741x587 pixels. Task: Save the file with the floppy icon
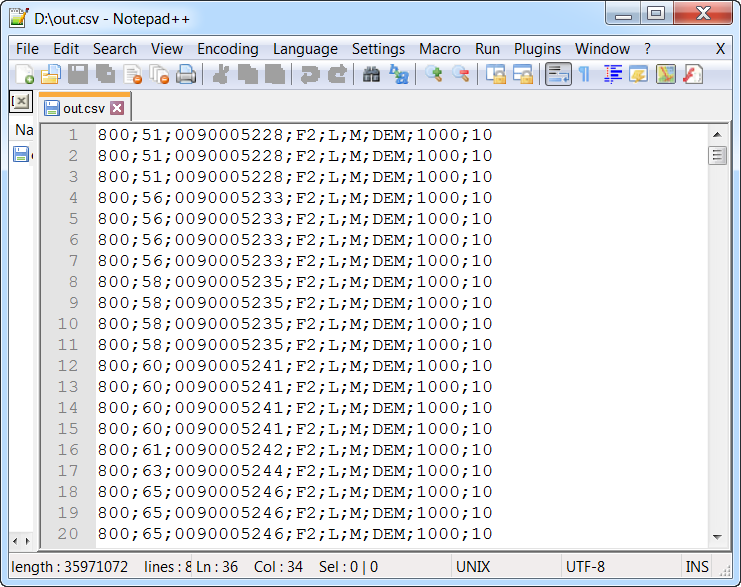(78, 75)
